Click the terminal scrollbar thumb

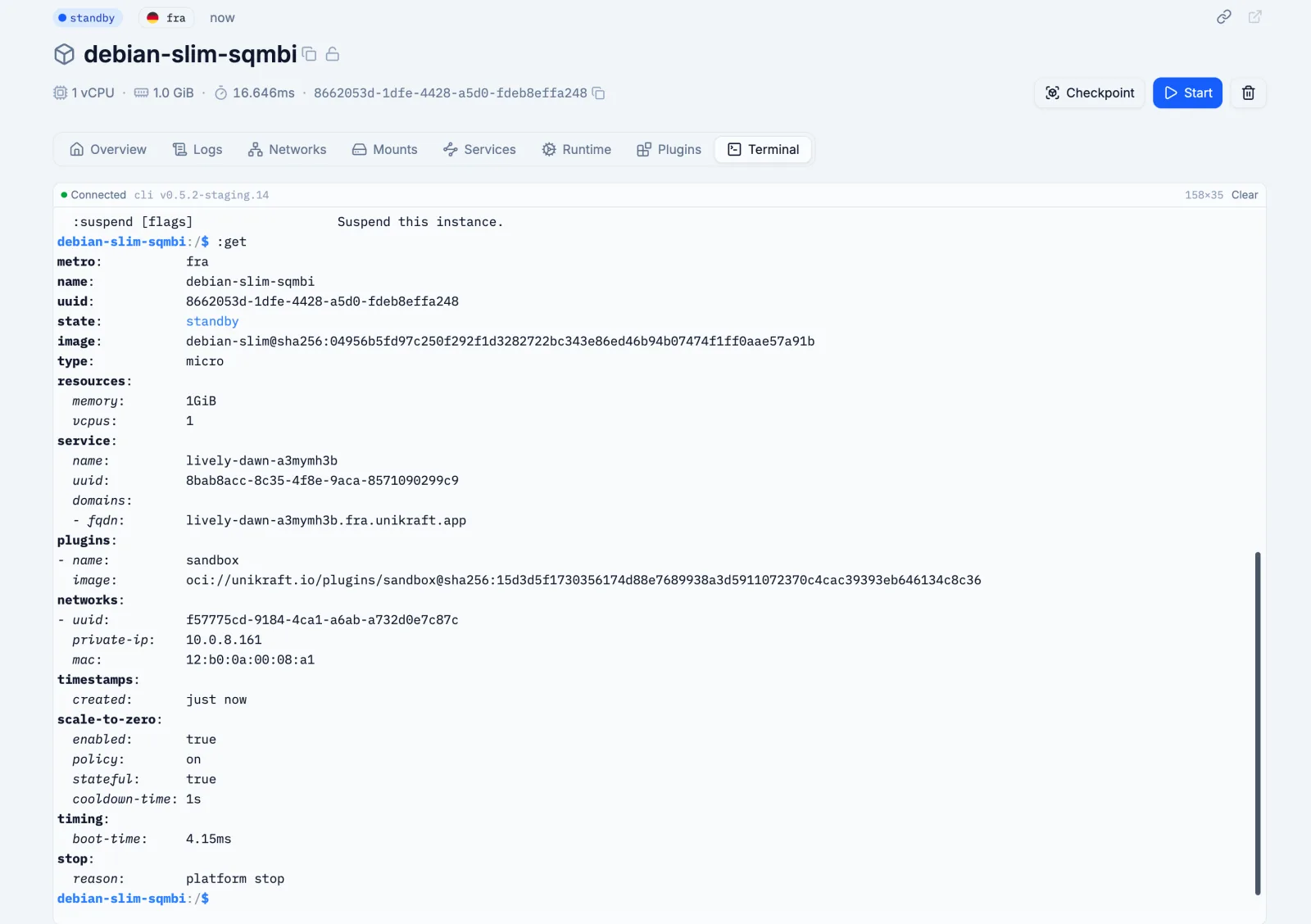(x=1258, y=723)
